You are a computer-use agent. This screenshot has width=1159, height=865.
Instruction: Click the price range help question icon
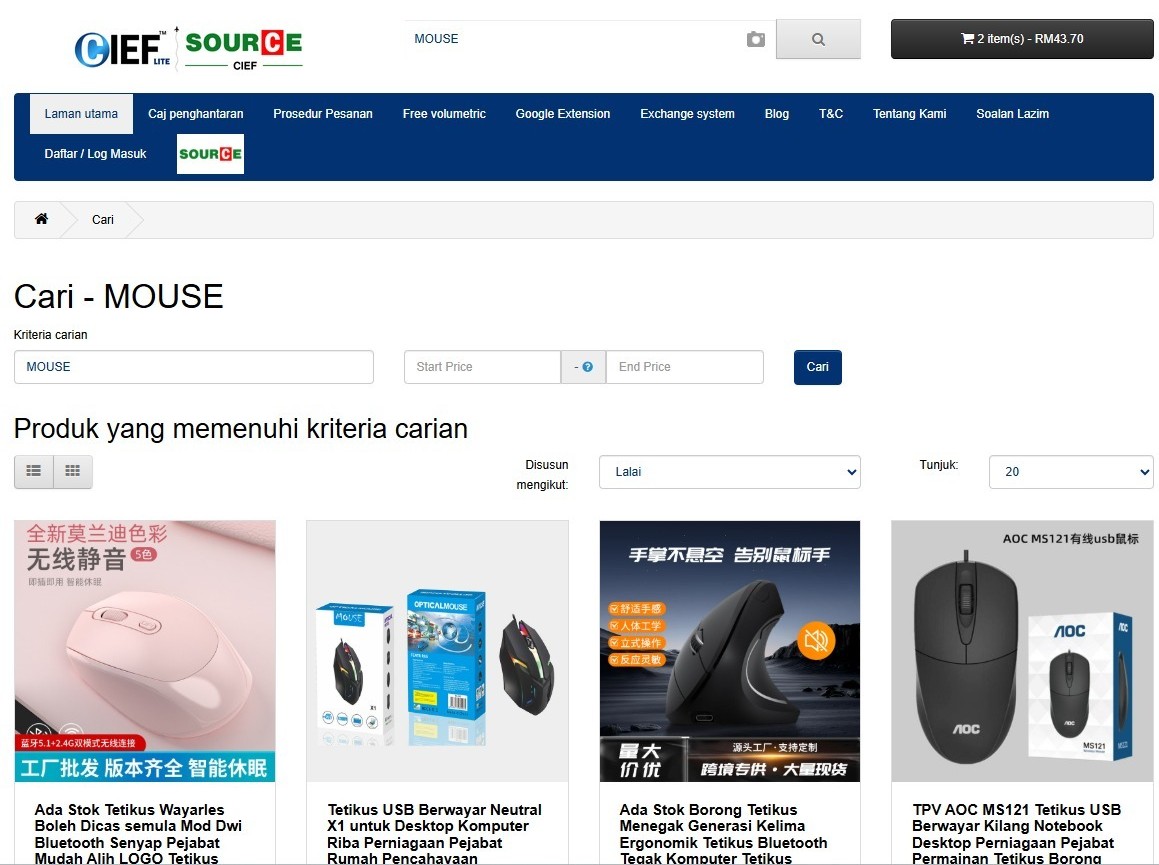point(588,367)
